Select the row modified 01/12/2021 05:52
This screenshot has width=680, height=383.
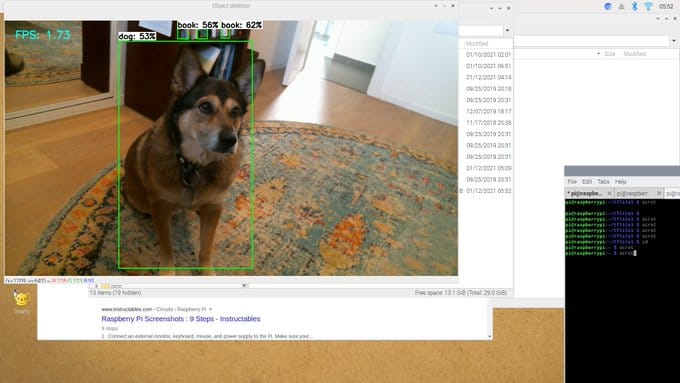[488, 191]
